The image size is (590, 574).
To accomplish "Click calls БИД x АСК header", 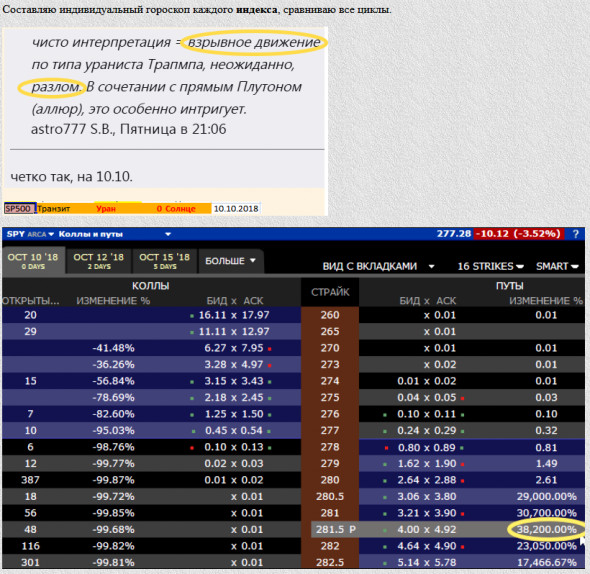I will click(x=235, y=301).
